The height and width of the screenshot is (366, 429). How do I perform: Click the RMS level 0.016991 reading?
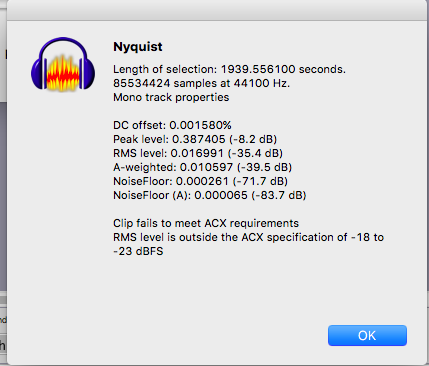pyautogui.click(x=198, y=153)
